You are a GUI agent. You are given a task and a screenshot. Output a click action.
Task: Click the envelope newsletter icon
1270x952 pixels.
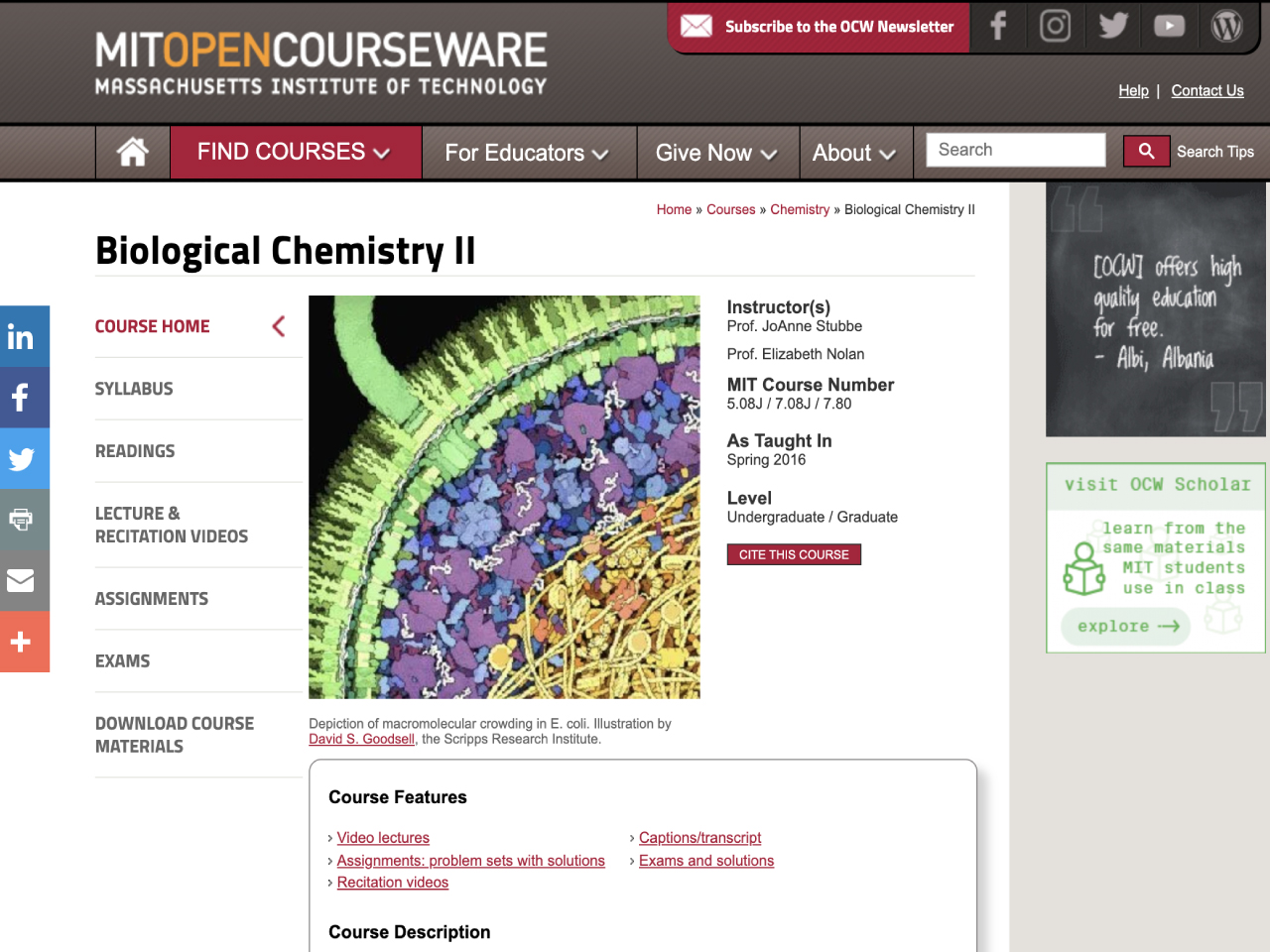click(697, 26)
